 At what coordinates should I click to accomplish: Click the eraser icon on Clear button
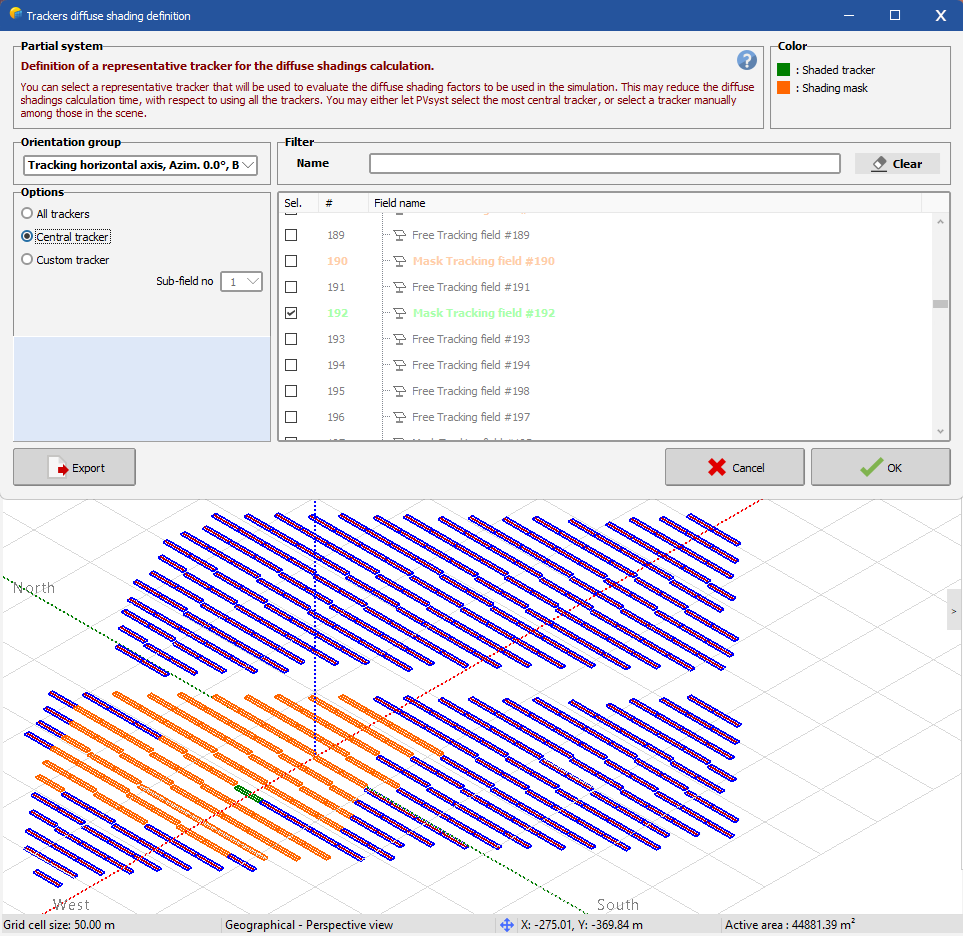[879, 163]
